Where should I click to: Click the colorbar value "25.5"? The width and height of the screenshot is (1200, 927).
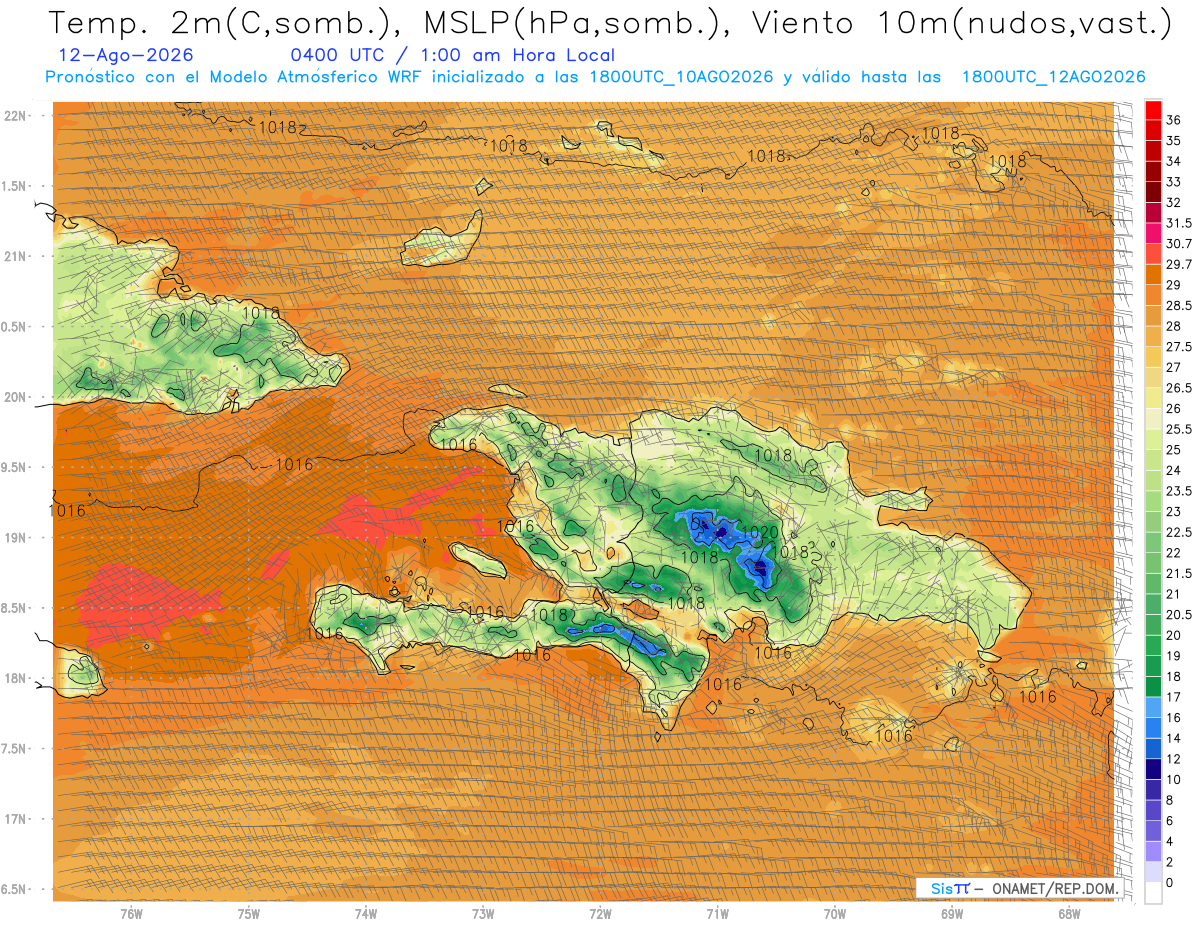click(x=1179, y=429)
